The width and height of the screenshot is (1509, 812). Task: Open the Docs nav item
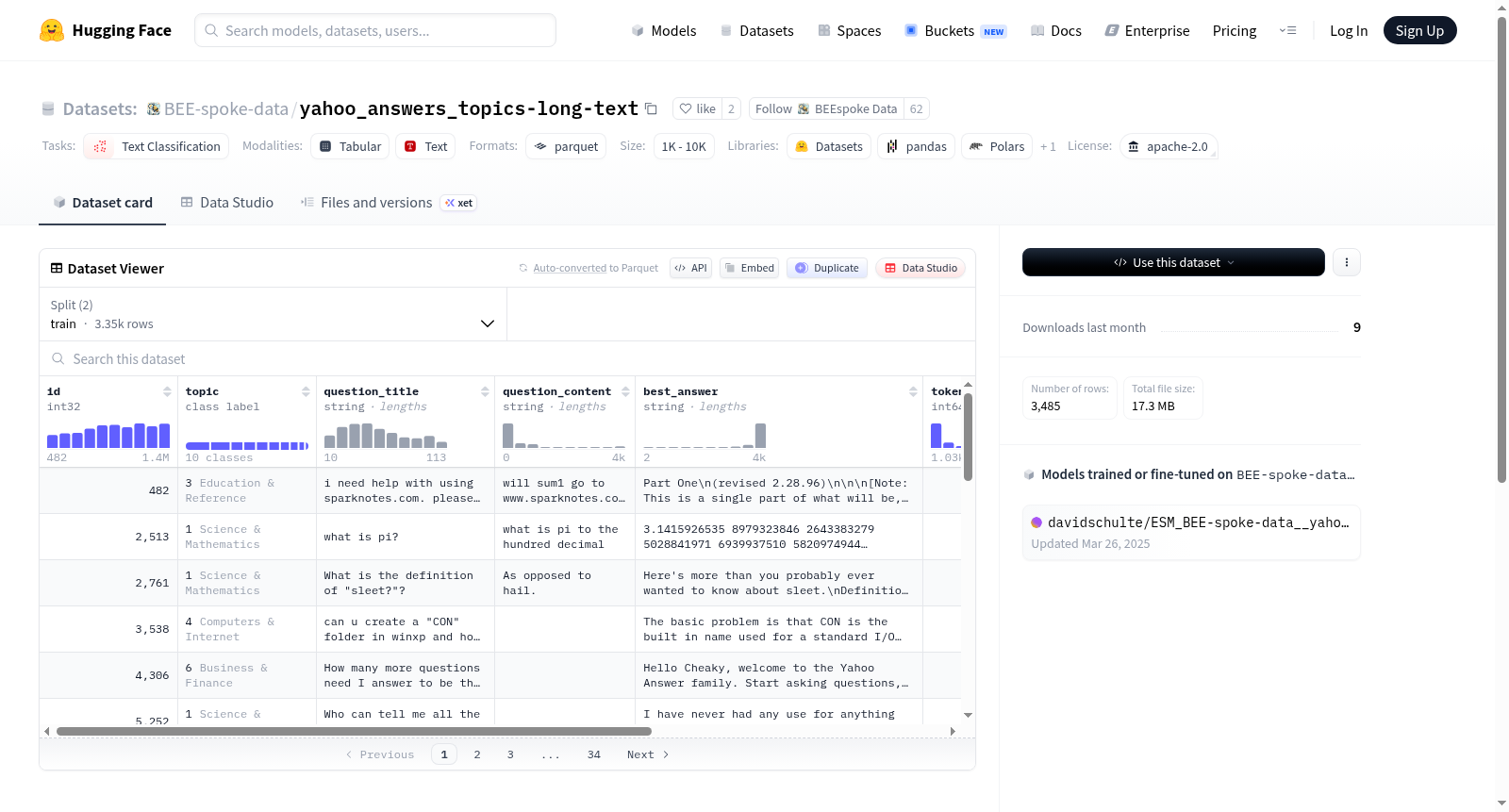click(1056, 30)
